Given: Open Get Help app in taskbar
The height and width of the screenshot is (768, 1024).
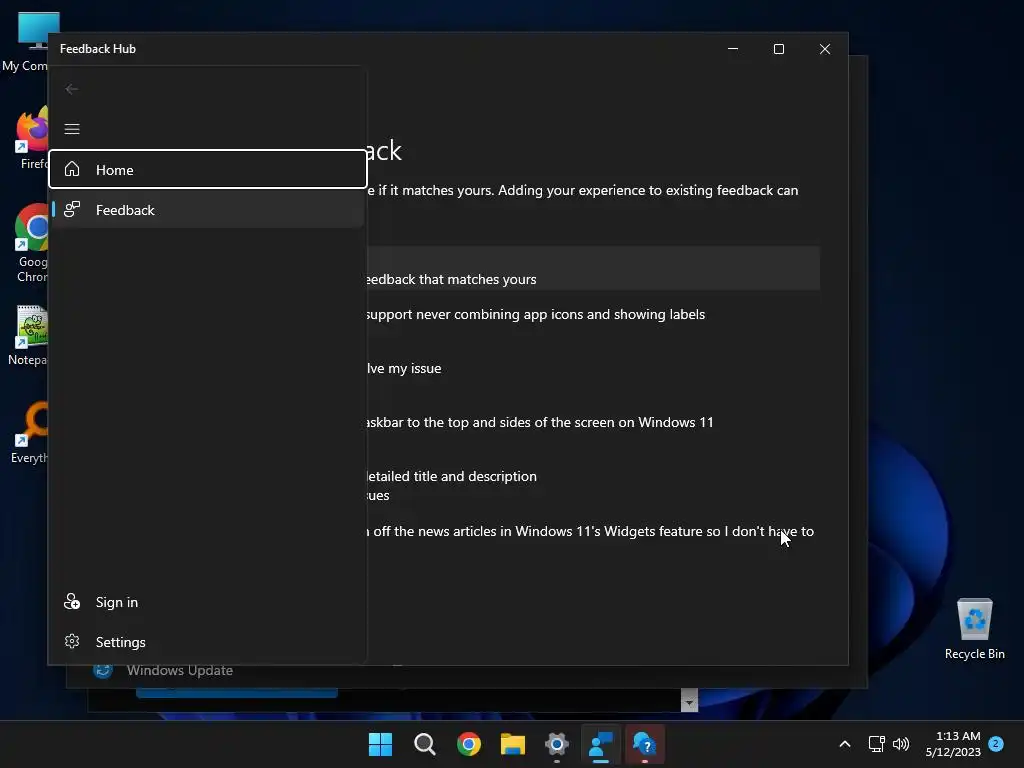Looking at the screenshot, I should tap(645, 744).
